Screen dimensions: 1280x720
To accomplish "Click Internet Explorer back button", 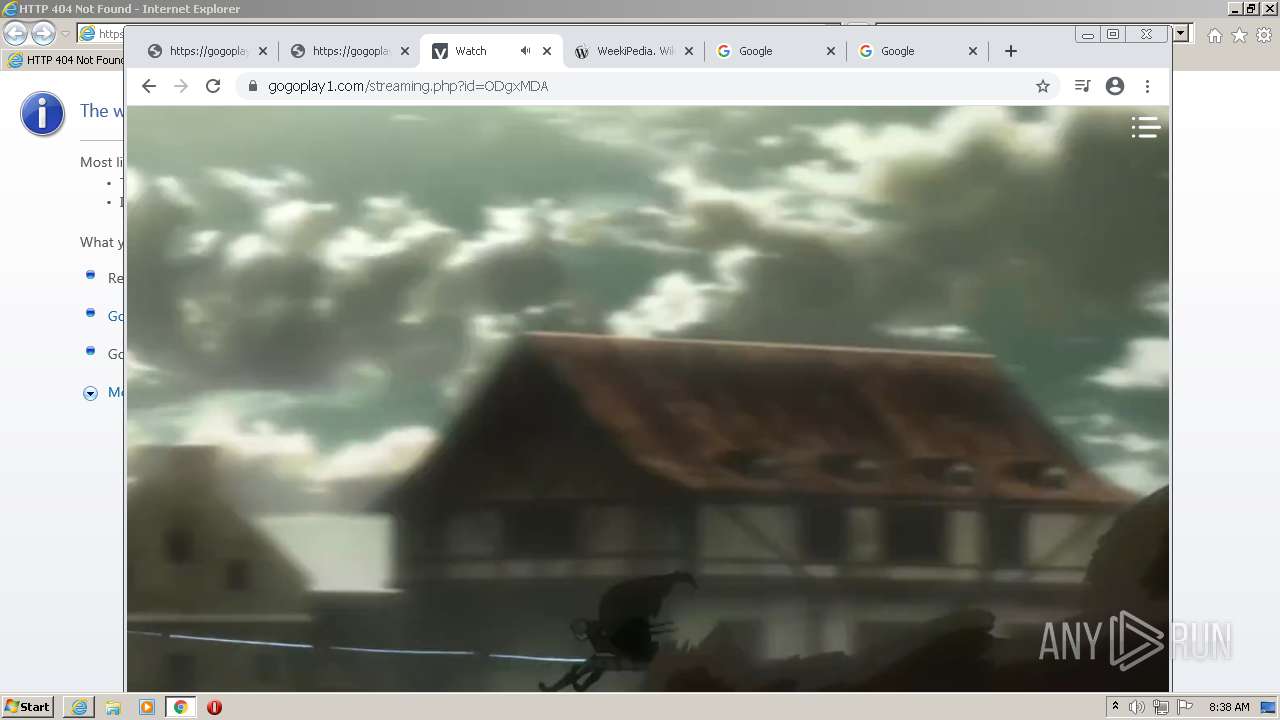I will (15, 34).
